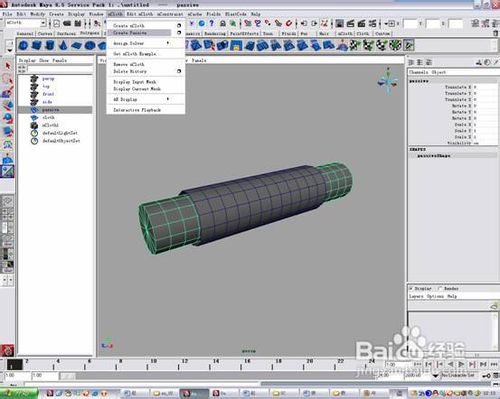Click the polygon cylinder shelf icon

pyautogui.click(x=50, y=45)
